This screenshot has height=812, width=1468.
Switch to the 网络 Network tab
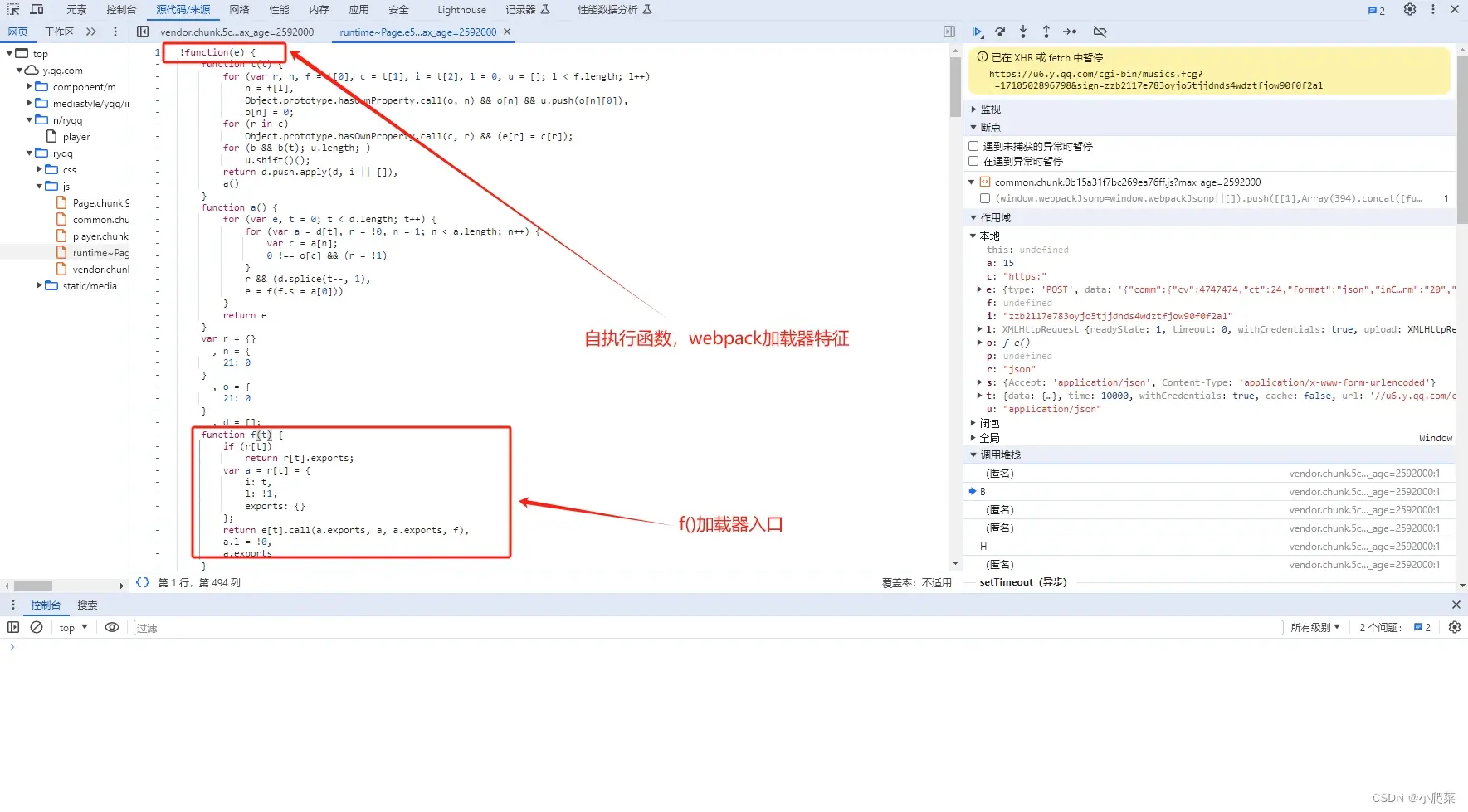(x=239, y=10)
